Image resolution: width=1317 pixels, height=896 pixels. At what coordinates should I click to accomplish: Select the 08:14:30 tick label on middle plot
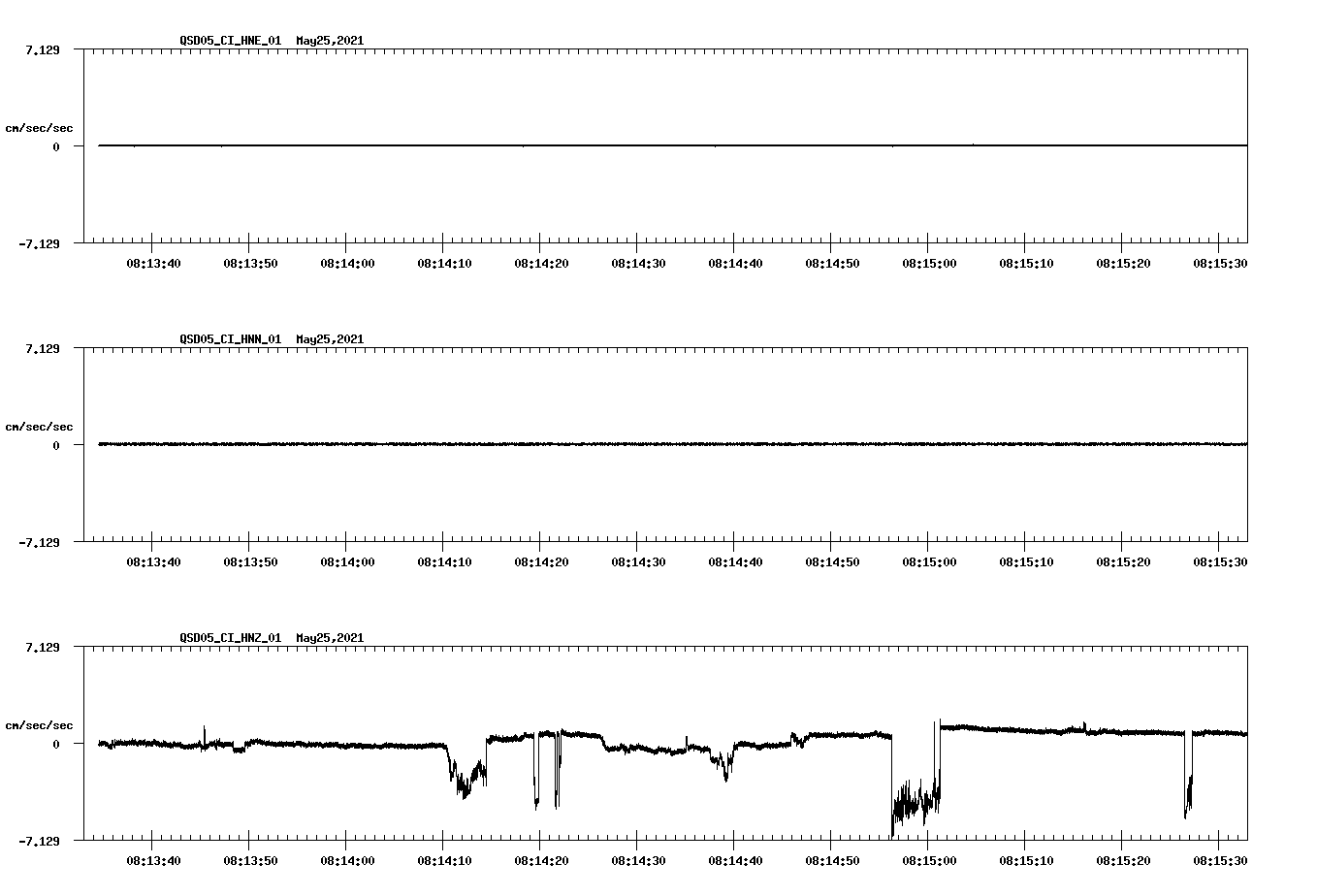[x=636, y=559]
